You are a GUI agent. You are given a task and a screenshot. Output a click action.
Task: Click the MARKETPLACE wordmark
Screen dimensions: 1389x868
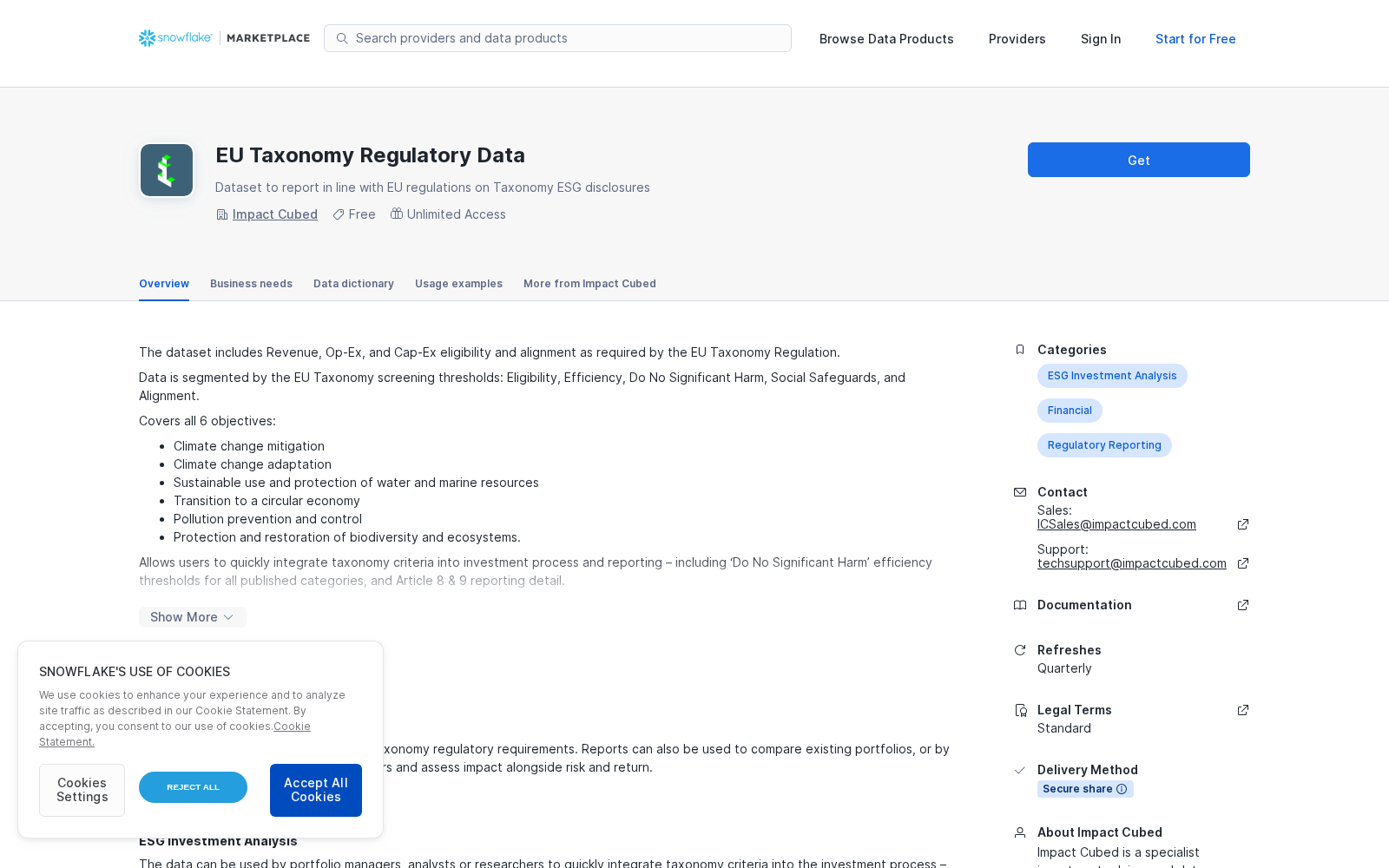(x=268, y=38)
